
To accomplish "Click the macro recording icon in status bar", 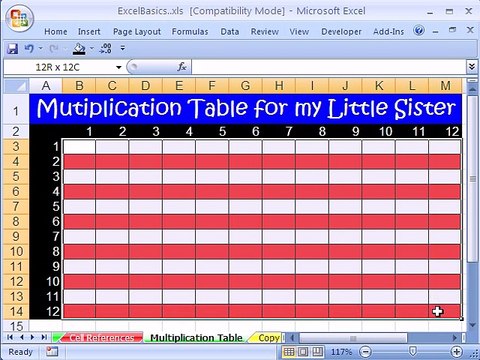I will 52,351.
